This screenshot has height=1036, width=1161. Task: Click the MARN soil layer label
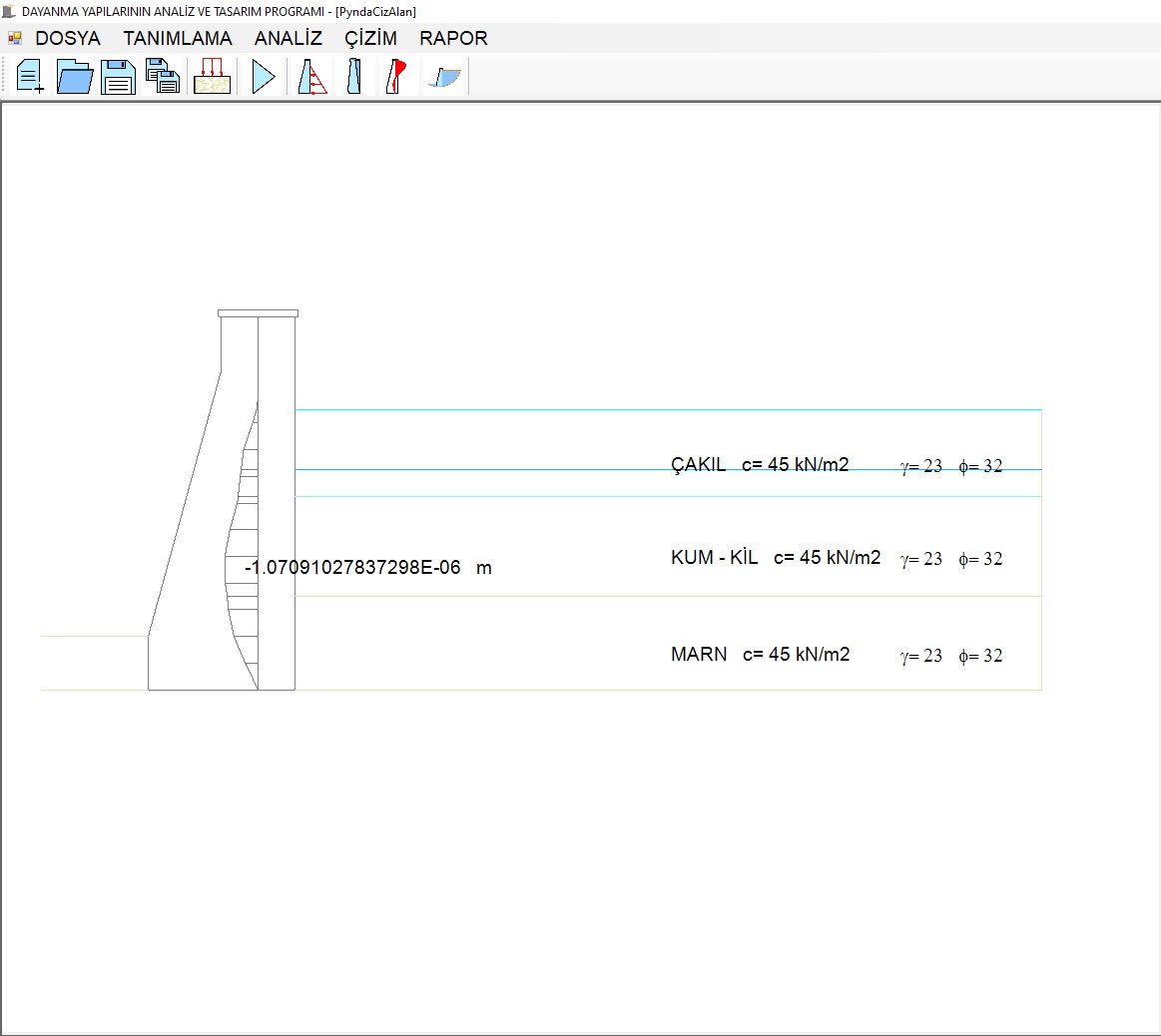[x=699, y=654]
